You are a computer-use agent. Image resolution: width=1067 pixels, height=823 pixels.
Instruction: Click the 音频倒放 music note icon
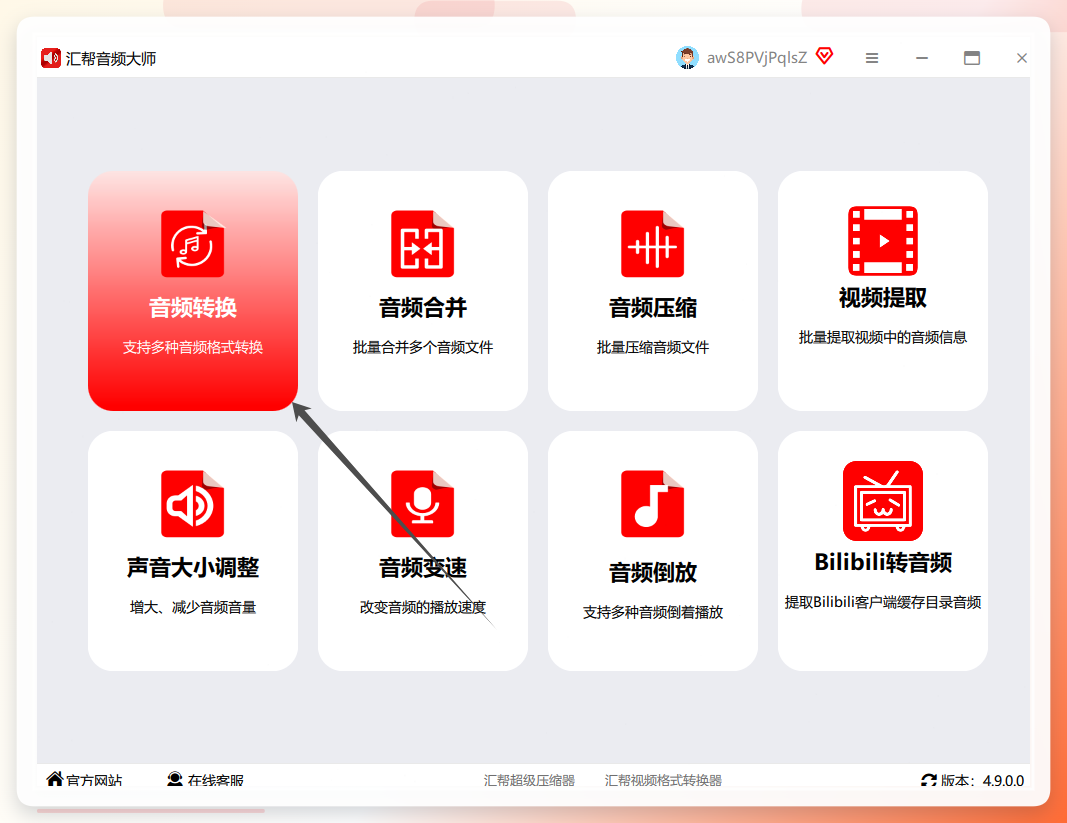(653, 504)
